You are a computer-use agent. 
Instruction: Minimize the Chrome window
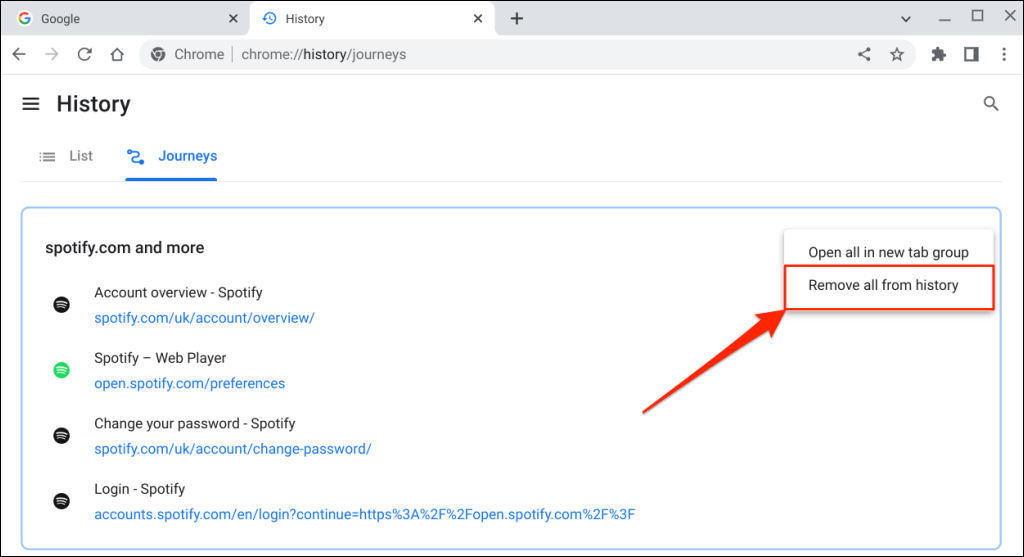point(944,19)
